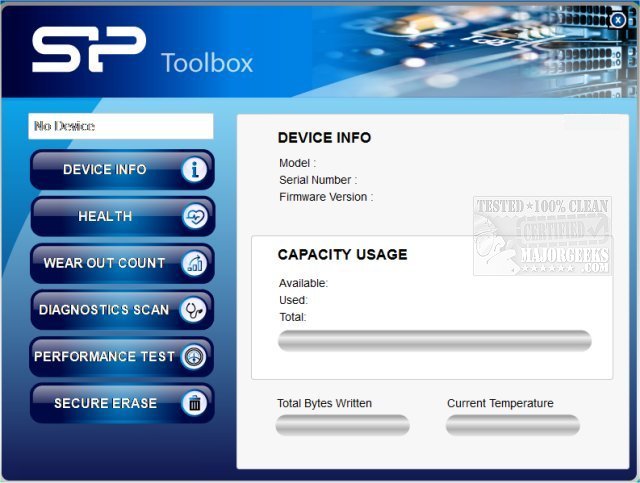Launch PERFORMANCE TEST
This screenshot has height=483, width=640.
click(122, 357)
